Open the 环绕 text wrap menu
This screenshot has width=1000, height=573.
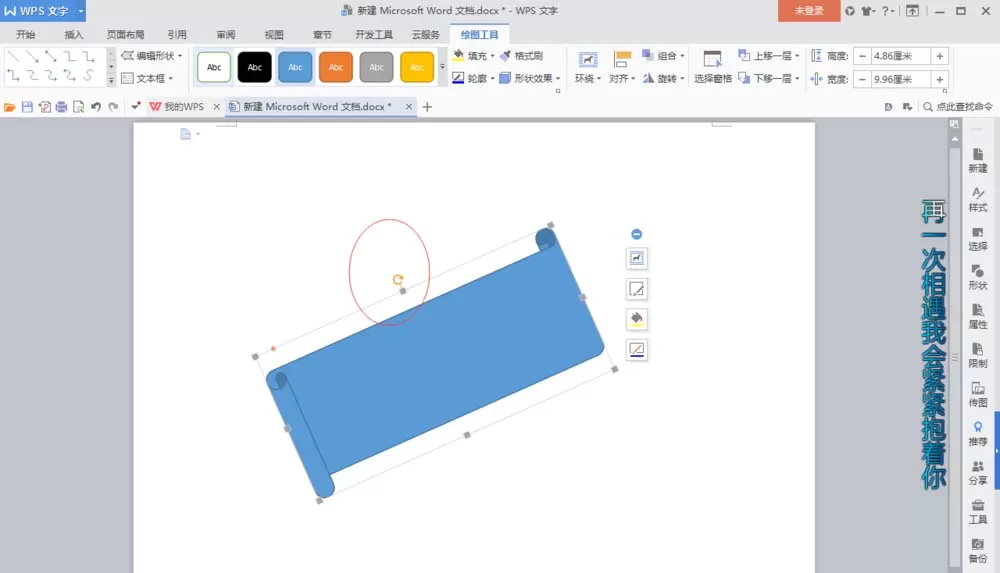(x=587, y=68)
